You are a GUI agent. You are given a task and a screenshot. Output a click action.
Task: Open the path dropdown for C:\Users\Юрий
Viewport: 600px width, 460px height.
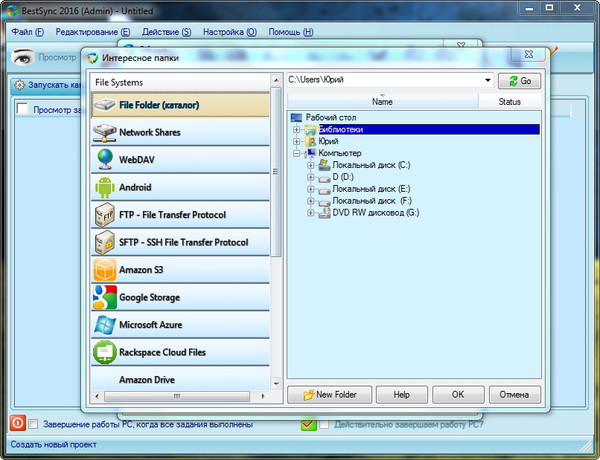[487, 80]
